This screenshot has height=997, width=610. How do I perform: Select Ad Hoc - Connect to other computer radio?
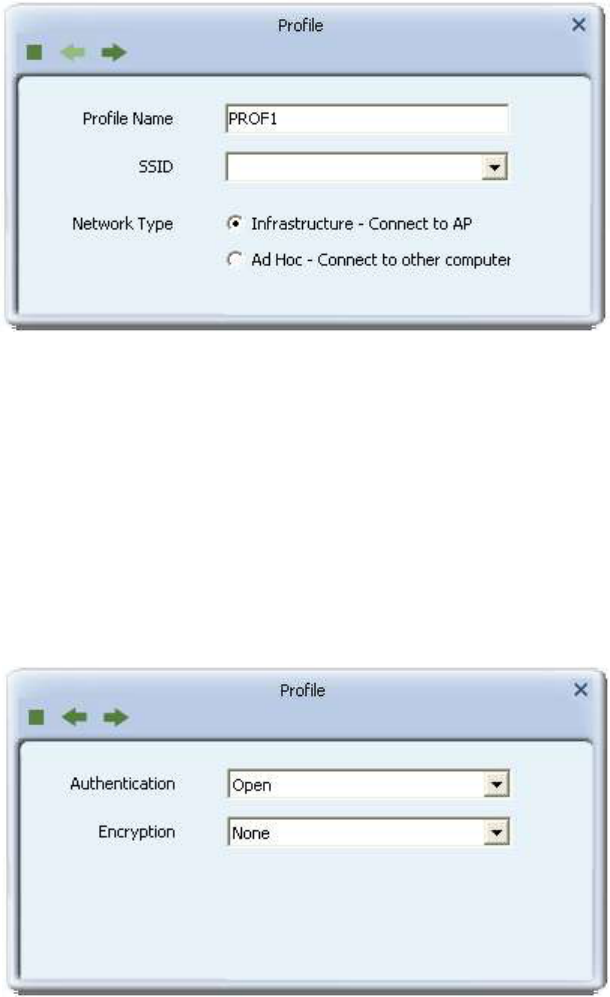[x=235, y=259]
